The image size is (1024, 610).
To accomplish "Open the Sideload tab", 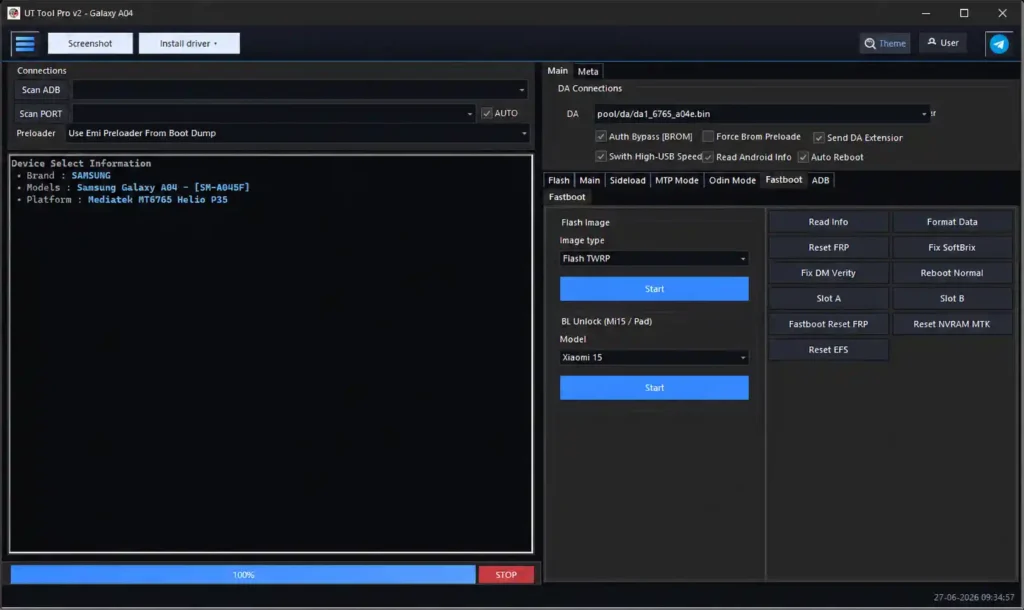I will tap(628, 180).
